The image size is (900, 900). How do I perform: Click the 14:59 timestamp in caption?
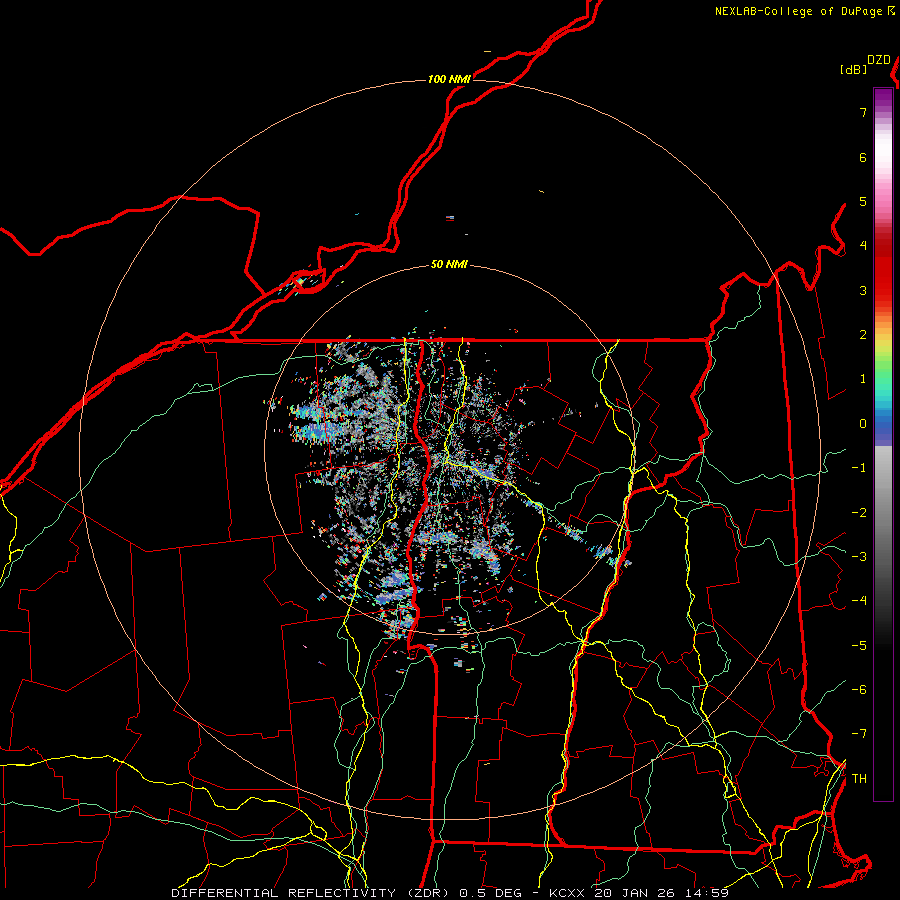[x=706, y=893]
